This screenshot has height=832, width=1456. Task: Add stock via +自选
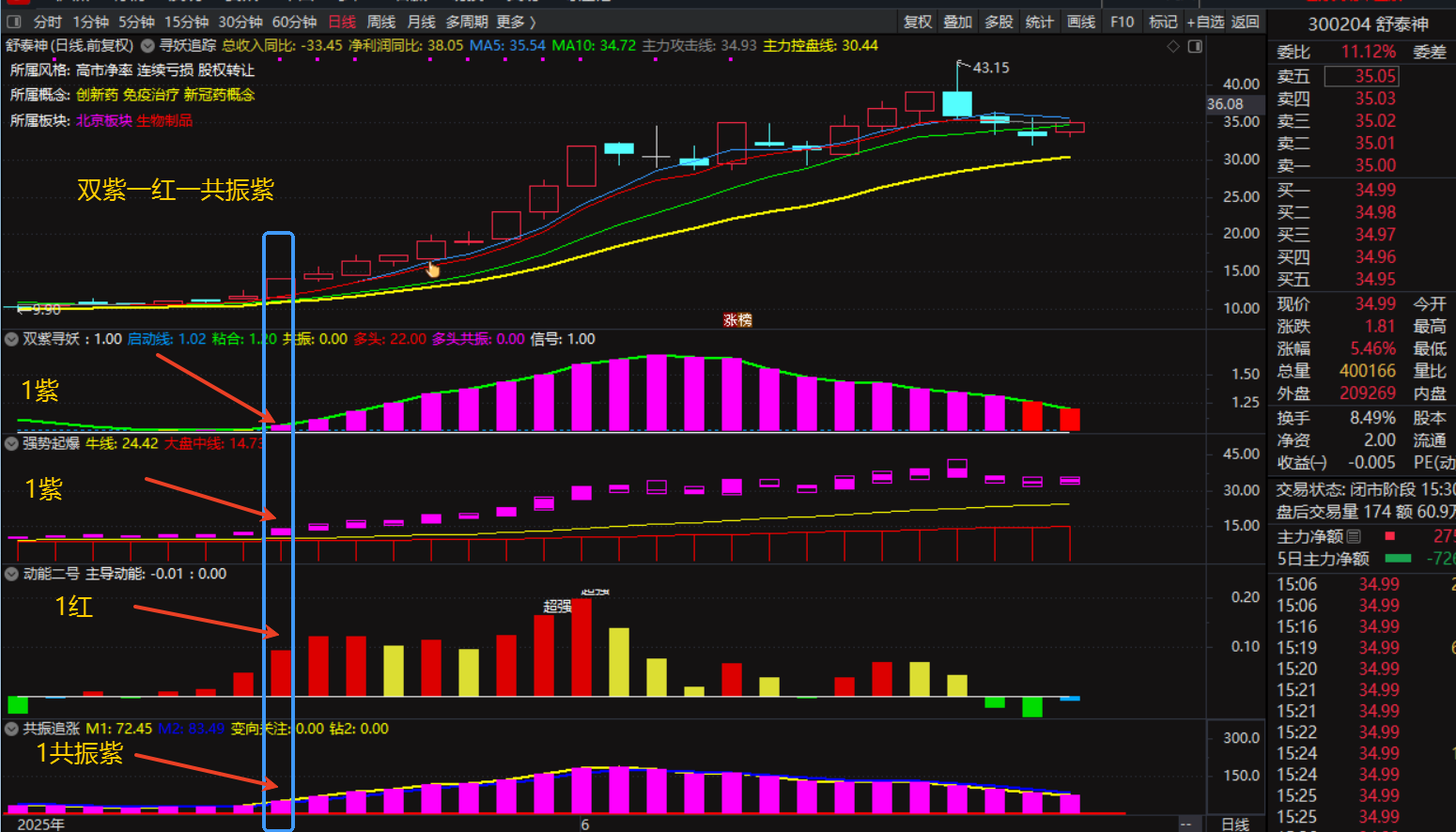coord(1205,22)
